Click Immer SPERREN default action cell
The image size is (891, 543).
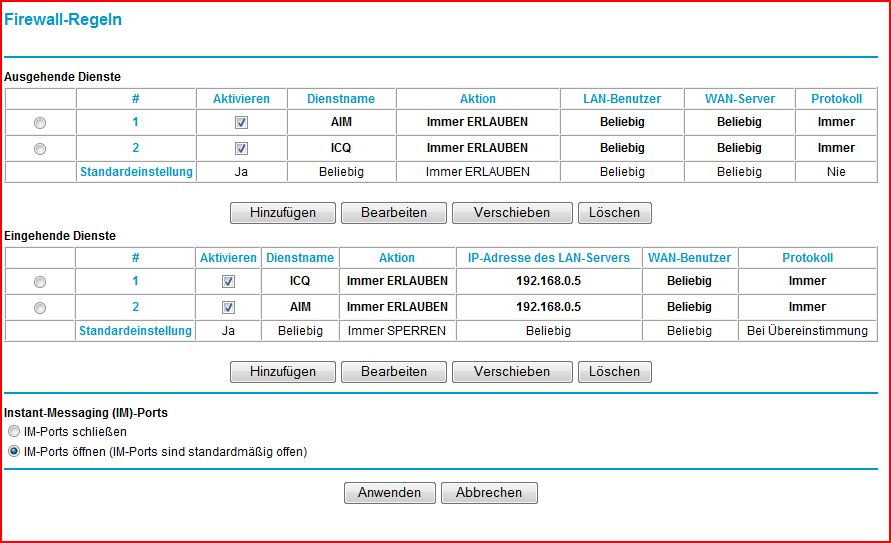point(397,331)
